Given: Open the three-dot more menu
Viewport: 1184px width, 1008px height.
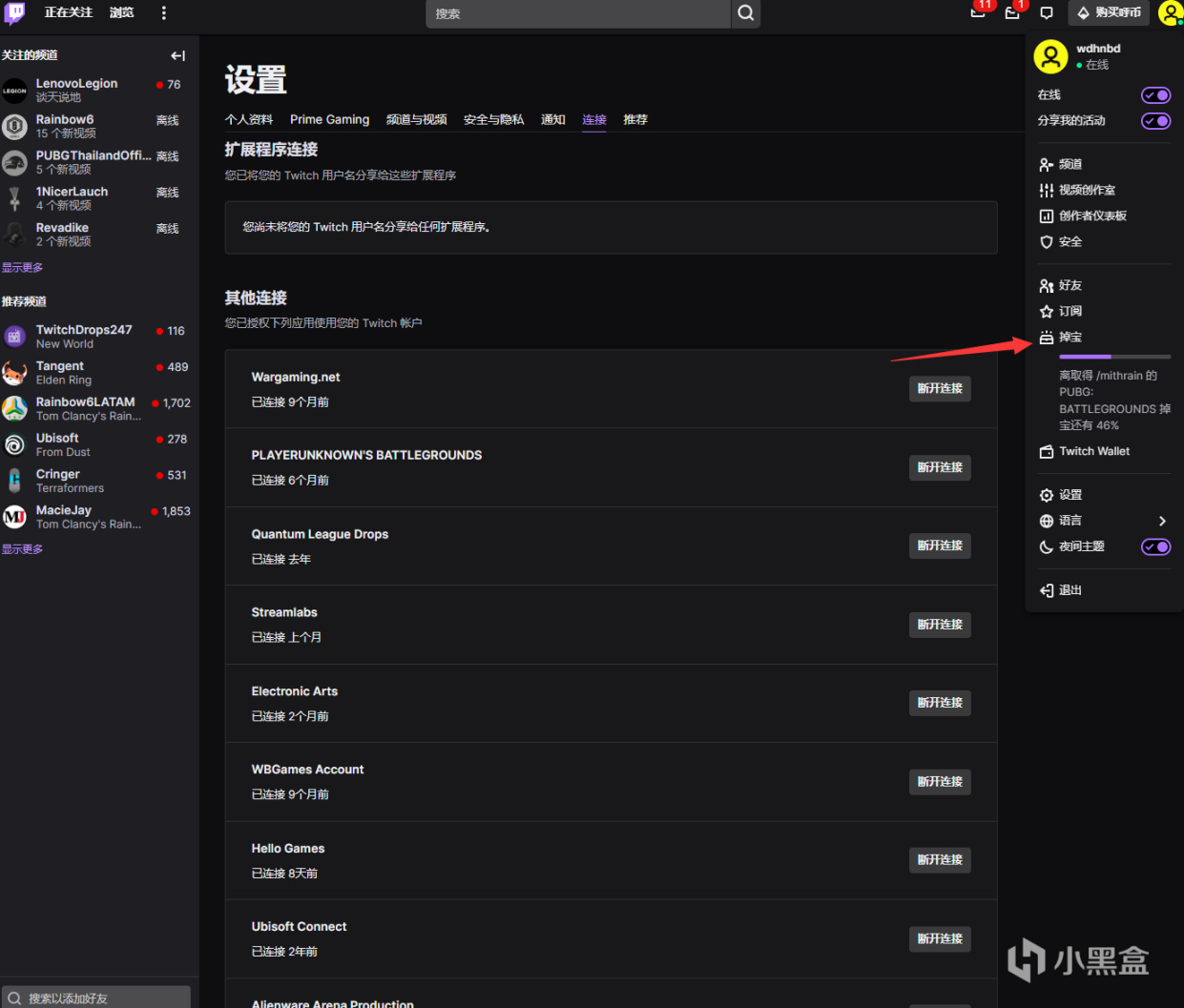Looking at the screenshot, I should tap(164, 13).
